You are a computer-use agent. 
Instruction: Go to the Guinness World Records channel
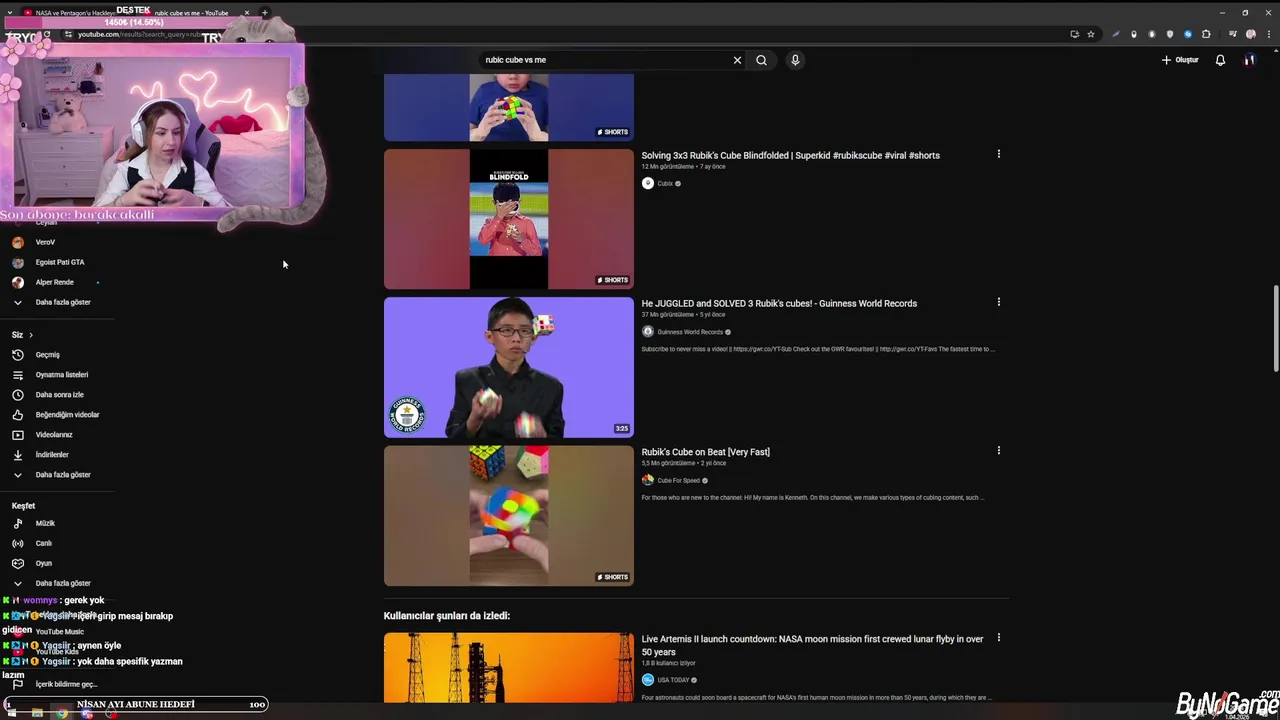[x=690, y=332]
